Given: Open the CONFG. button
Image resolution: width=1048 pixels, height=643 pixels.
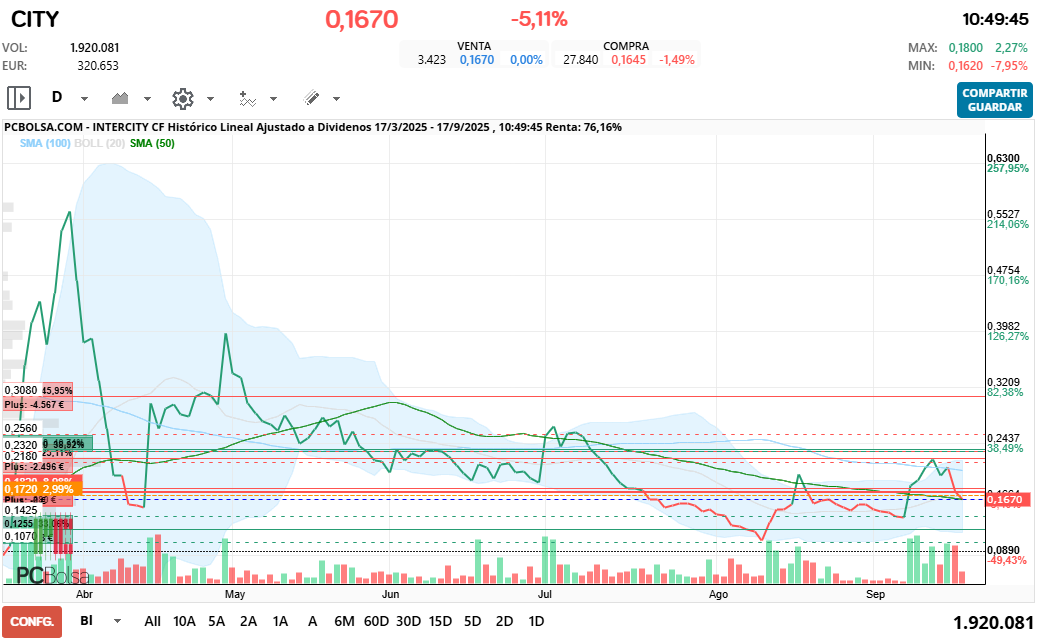Looking at the screenshot, I should point(32,622).
